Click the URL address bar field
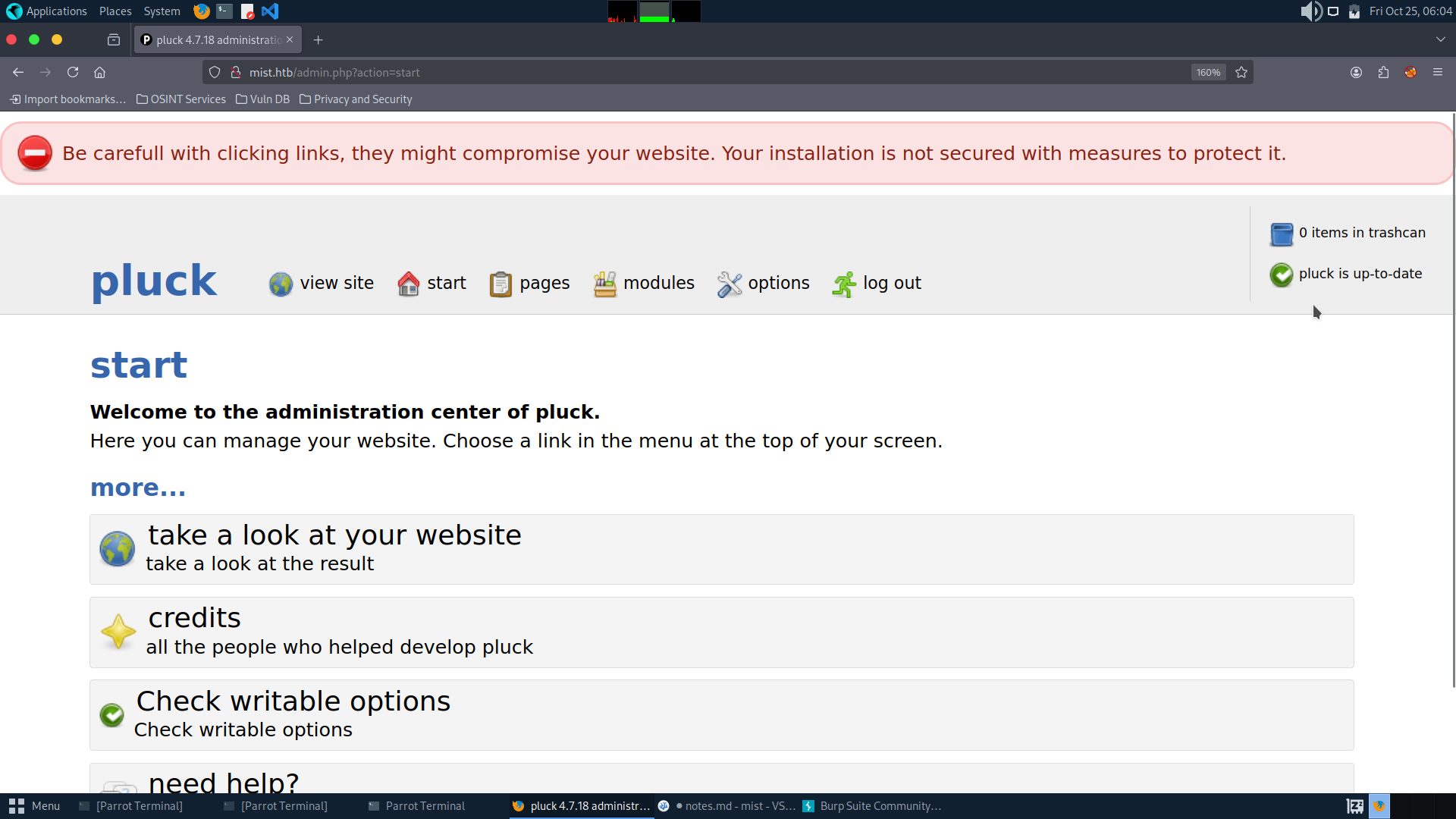The image size is (1456, 819). (x=682, y=73)
